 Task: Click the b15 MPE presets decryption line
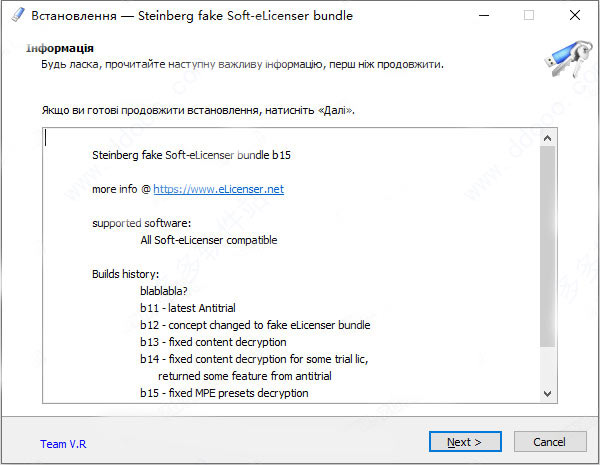point(224,393)
